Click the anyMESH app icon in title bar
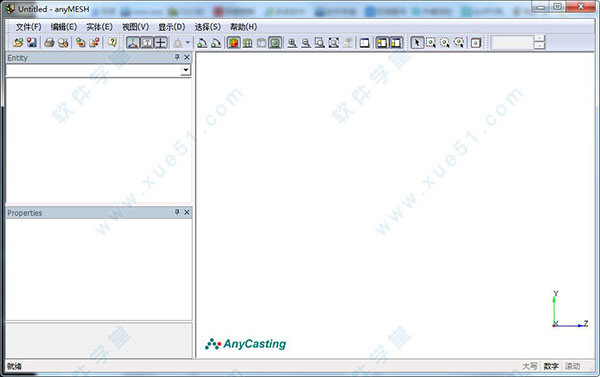Screen dimensions: 600x377 (10, 9)
